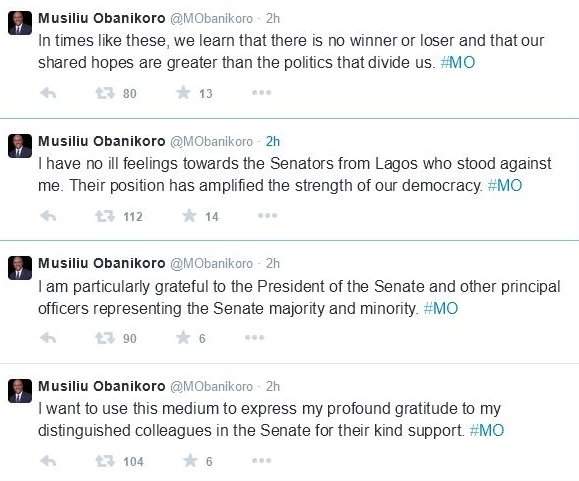579x481 pixels.
Task: Reply to the 'President of the Senate' tweet
Action: pos(48,338)
